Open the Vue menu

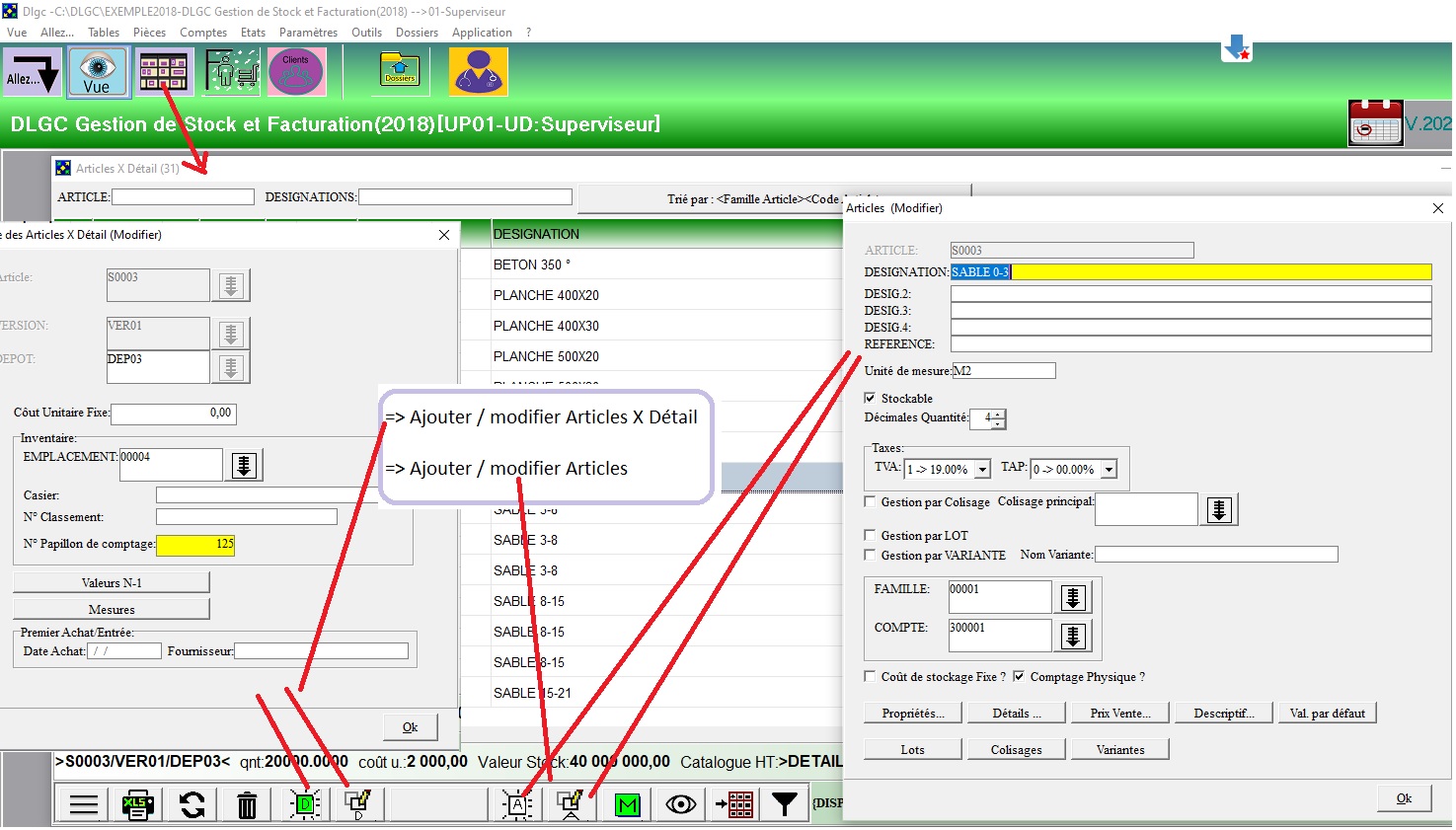click(x=17, y=33)
